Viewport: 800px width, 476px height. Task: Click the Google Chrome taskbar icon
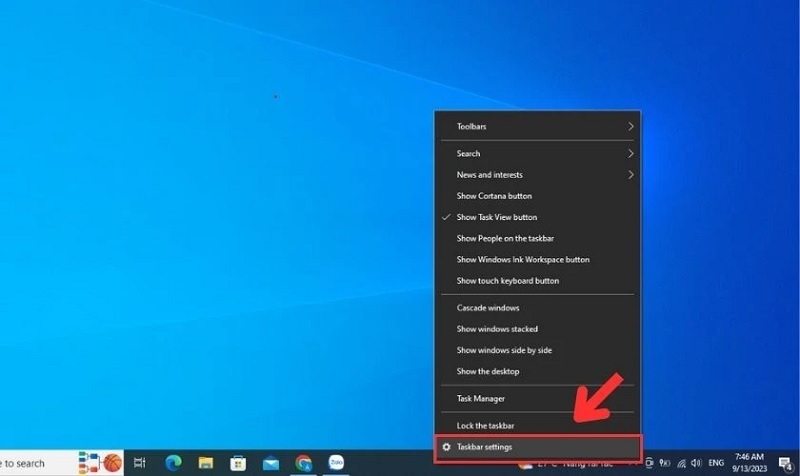click(303, 463)
